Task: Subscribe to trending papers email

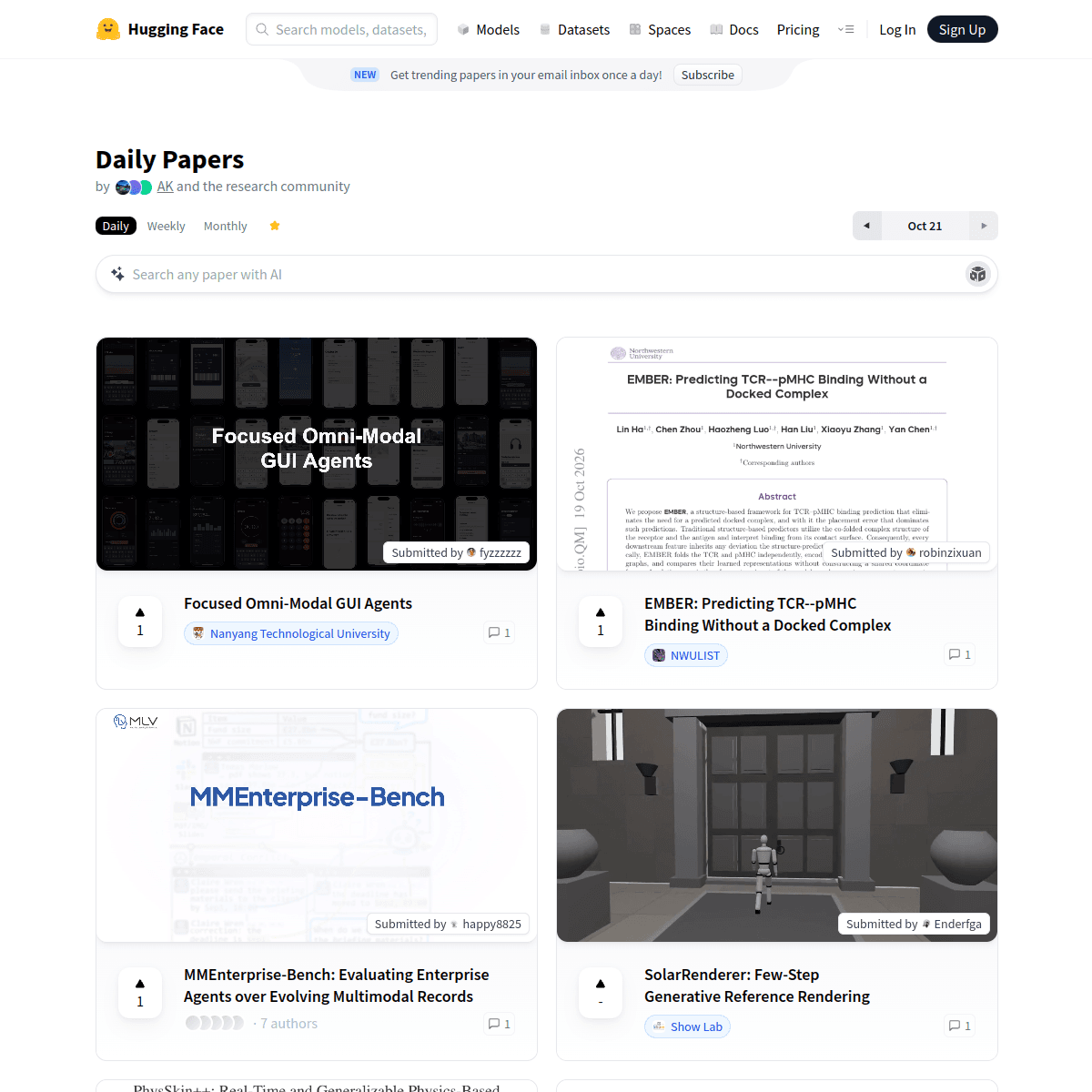Action: tap(708, 75)
